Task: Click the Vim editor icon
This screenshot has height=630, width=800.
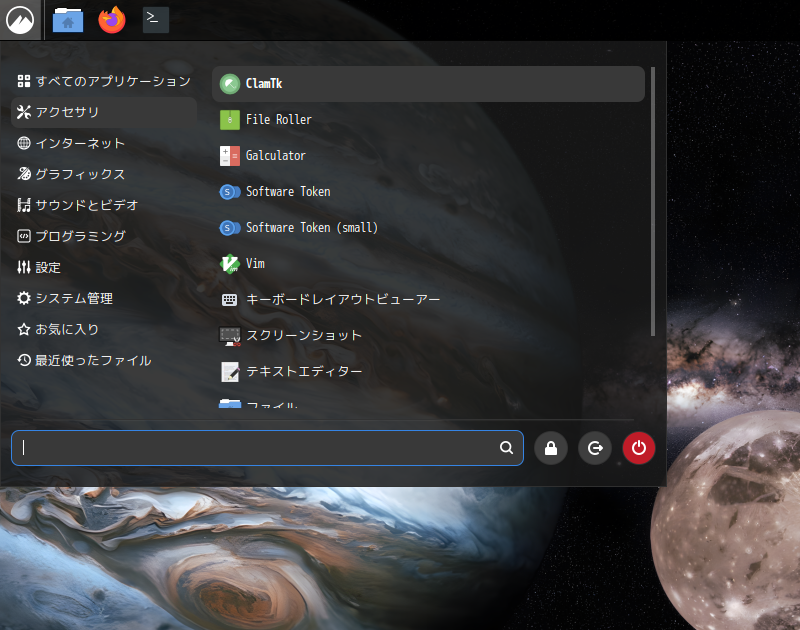Action: 230,264
